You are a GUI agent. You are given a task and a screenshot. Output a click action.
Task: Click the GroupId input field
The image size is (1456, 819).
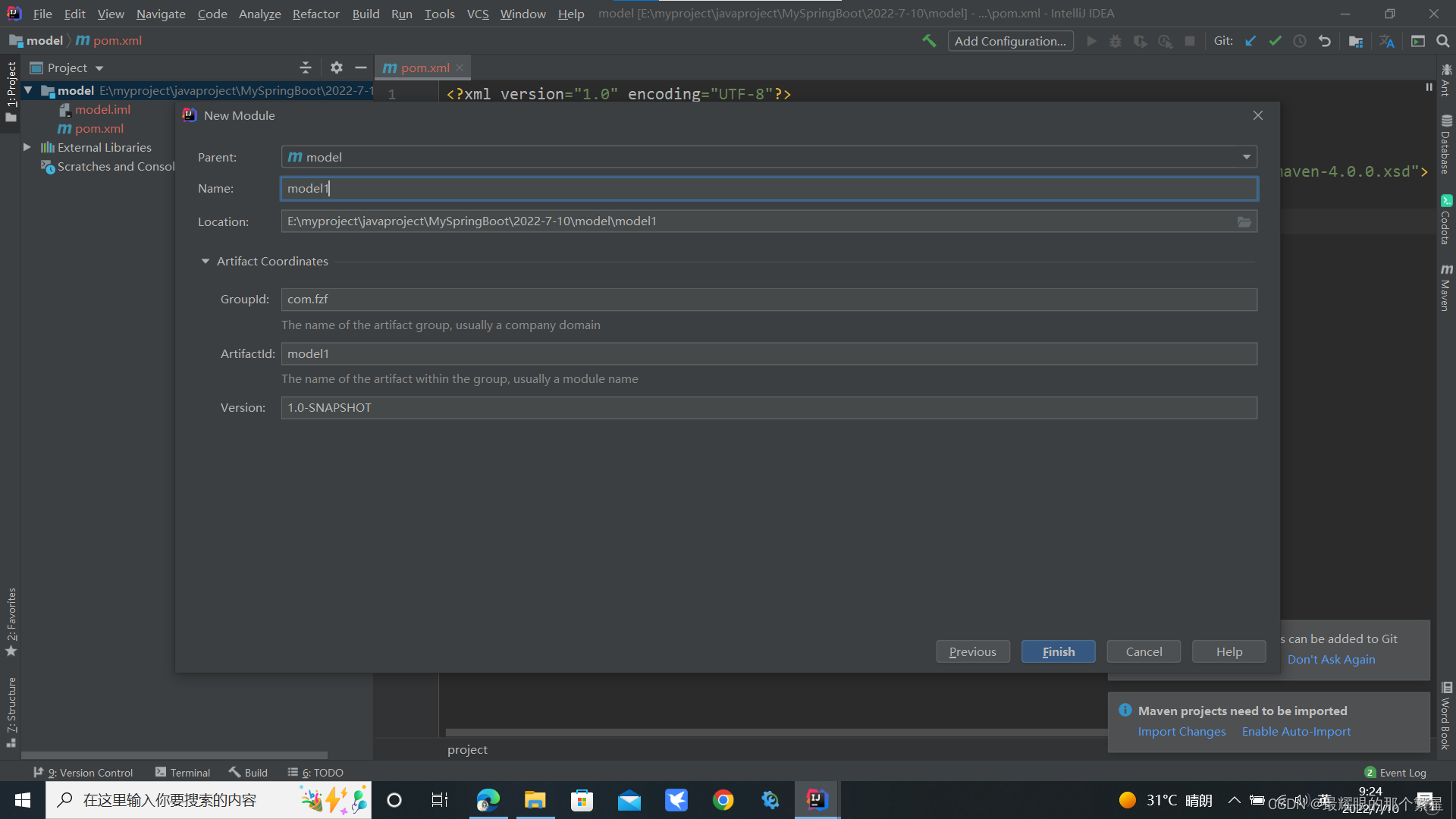(768, 299)
